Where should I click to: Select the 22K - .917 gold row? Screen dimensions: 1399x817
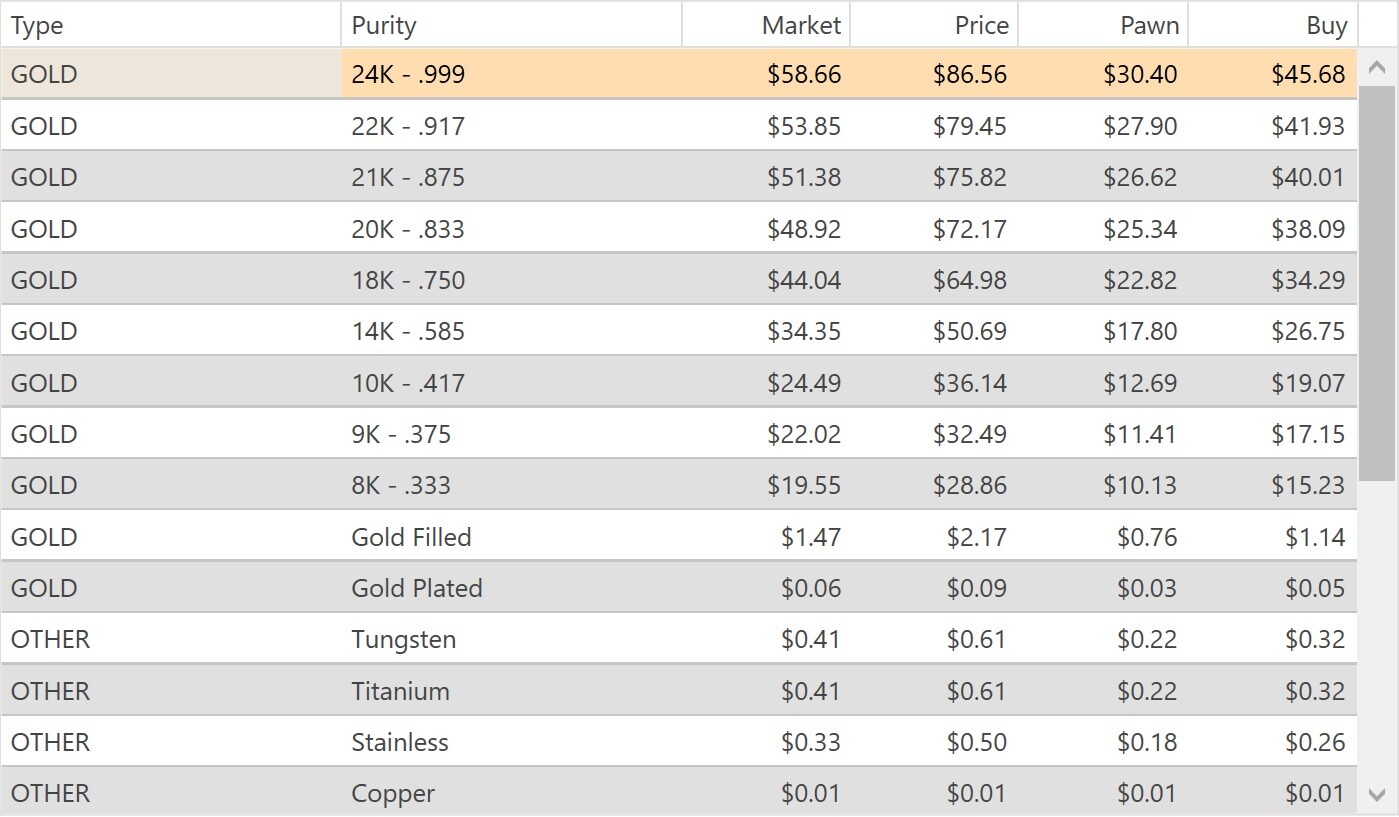679,126
